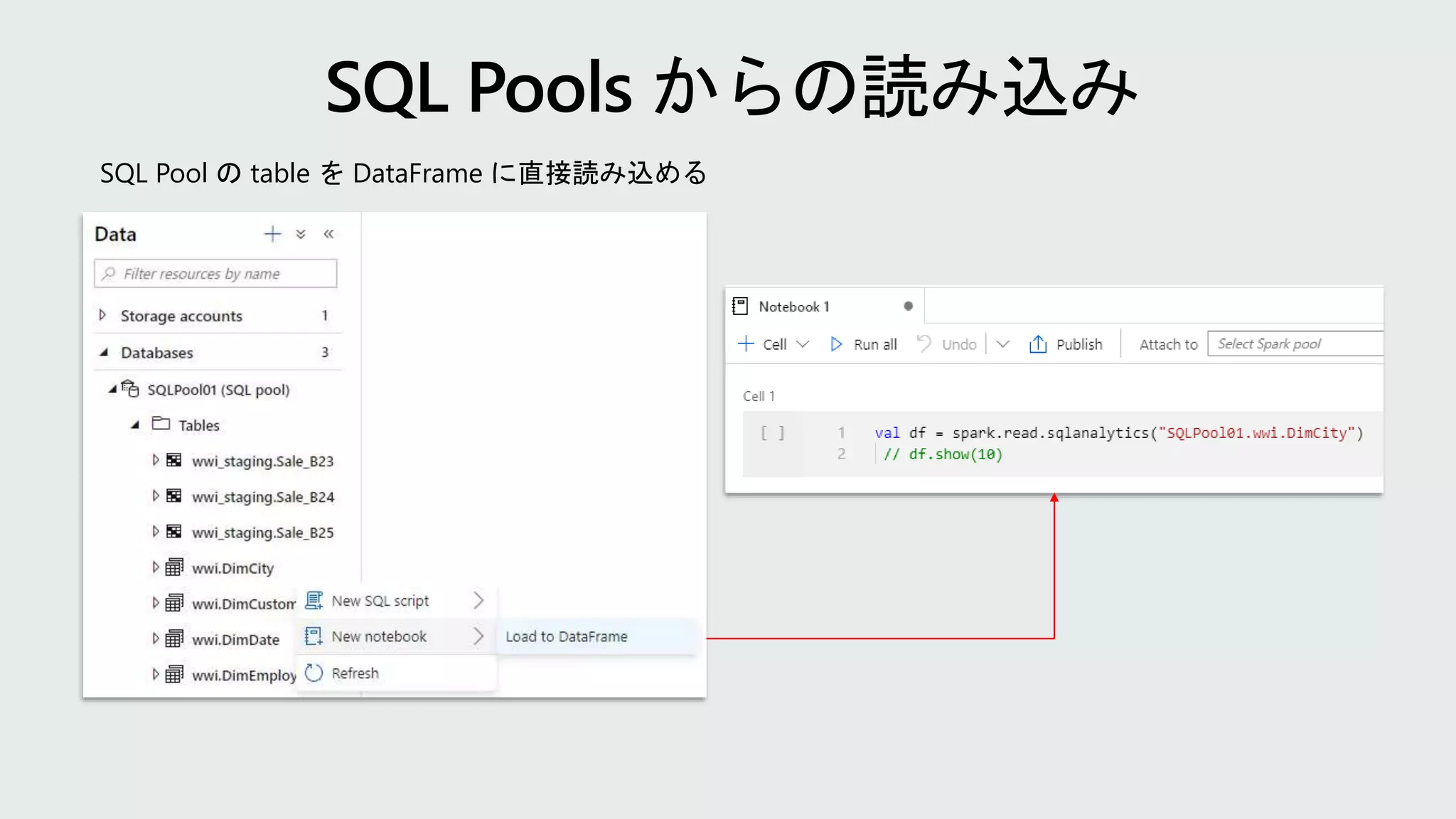Click the Publish button
This screenshot has width=1456, height=819.
coord(1066,344)
